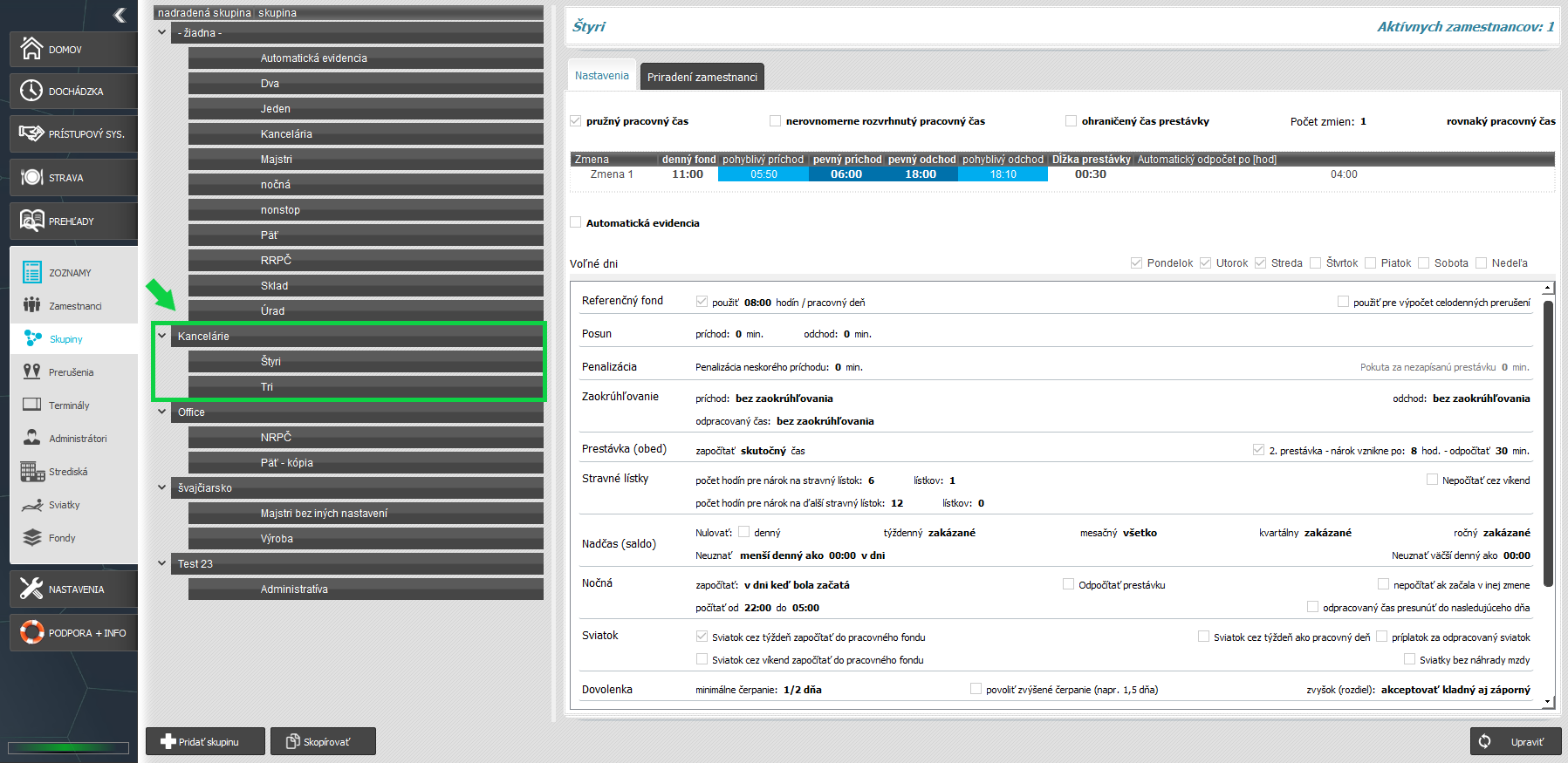Click the pohyblivý príchod 05:50 cell
Viewport: 1568px width, 763px height.
(x=763, y=174)
